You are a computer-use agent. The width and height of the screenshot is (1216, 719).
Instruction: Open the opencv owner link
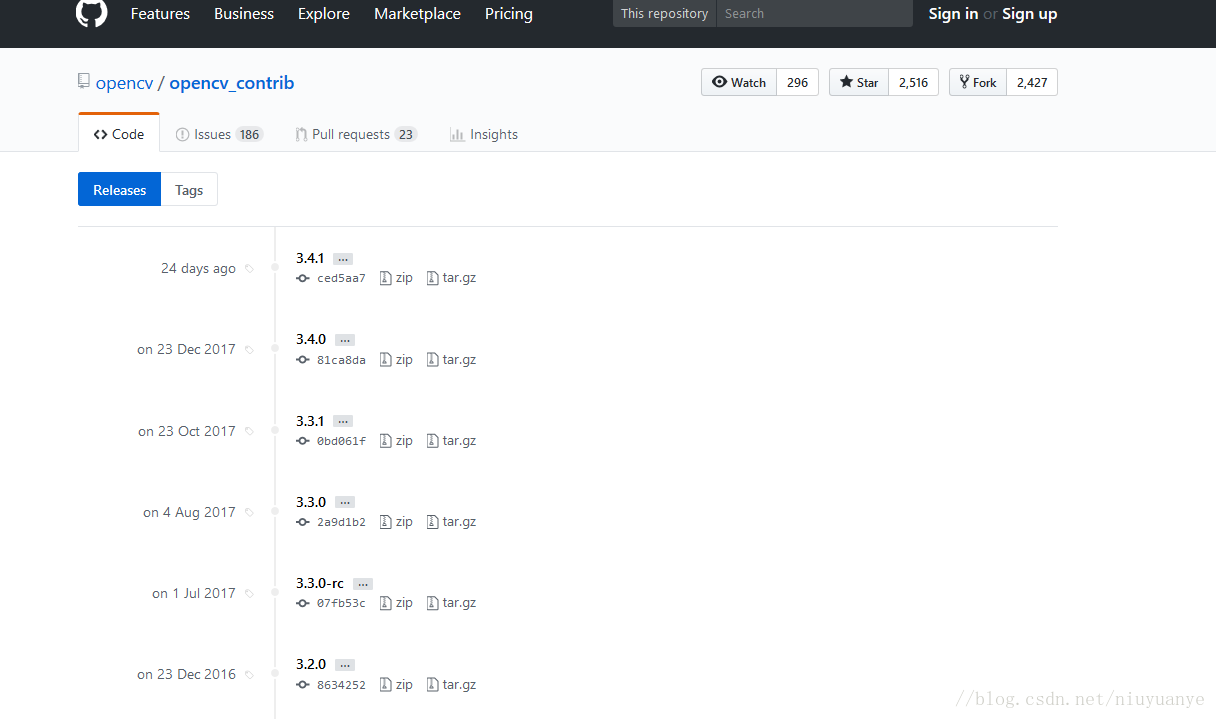(124, 83)
